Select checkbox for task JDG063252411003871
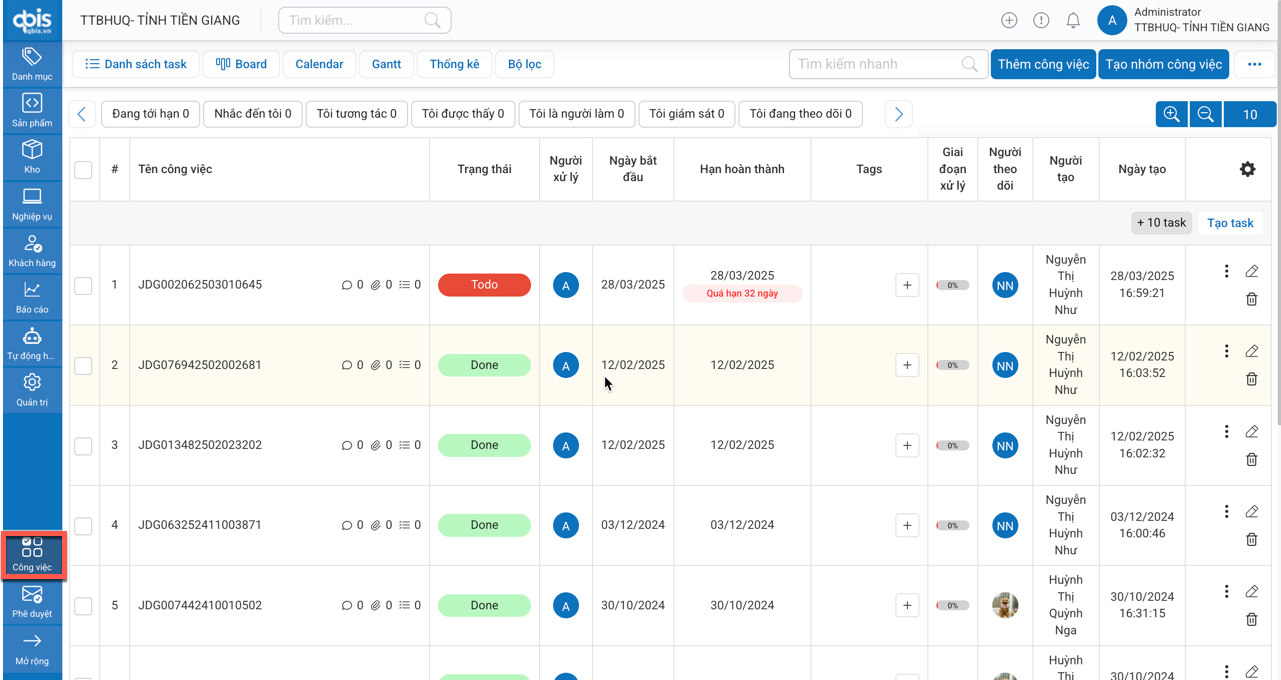 click(x=83, y=526)
